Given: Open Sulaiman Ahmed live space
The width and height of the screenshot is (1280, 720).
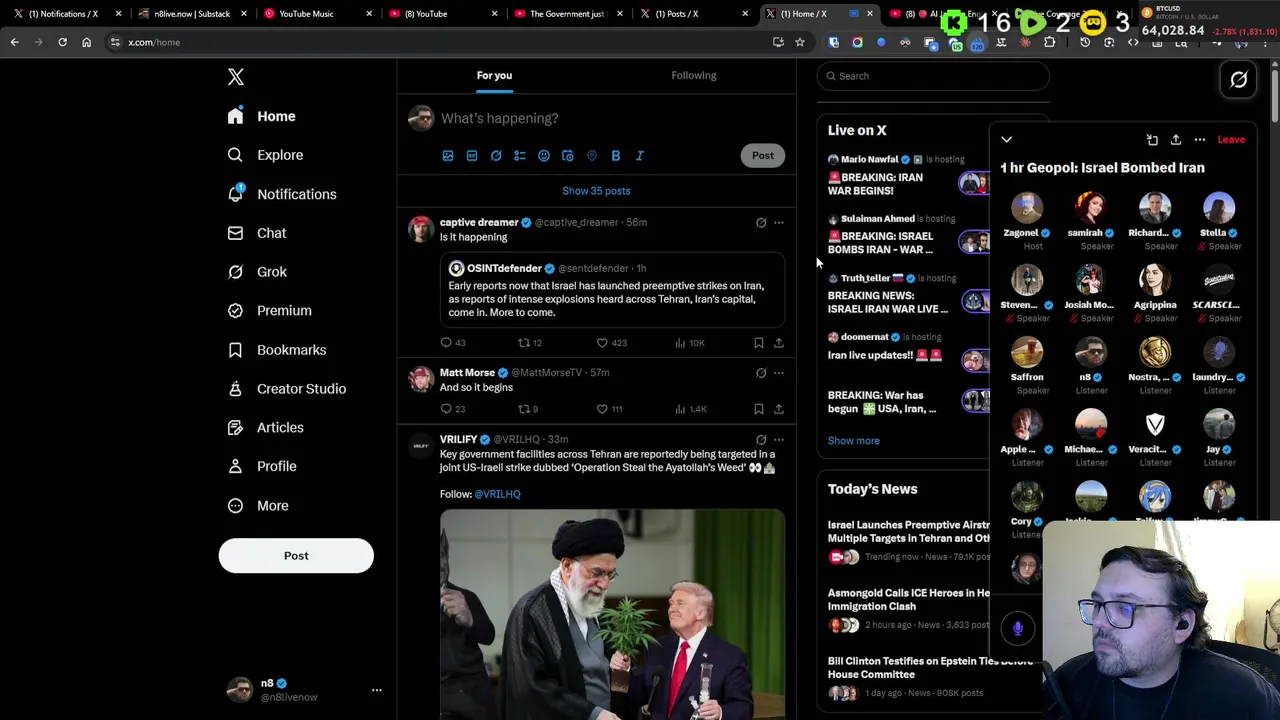Looking at the screenshot, I should pos(905,234).
